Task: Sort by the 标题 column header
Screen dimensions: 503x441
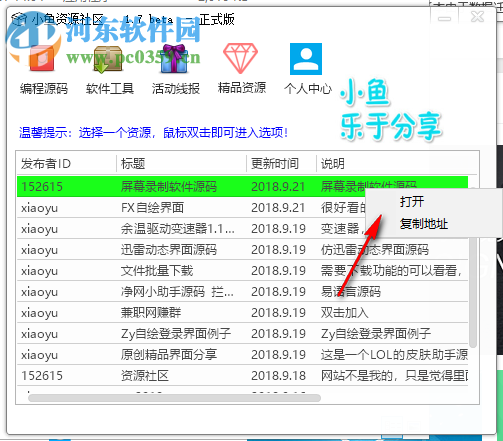Action: 181,163
